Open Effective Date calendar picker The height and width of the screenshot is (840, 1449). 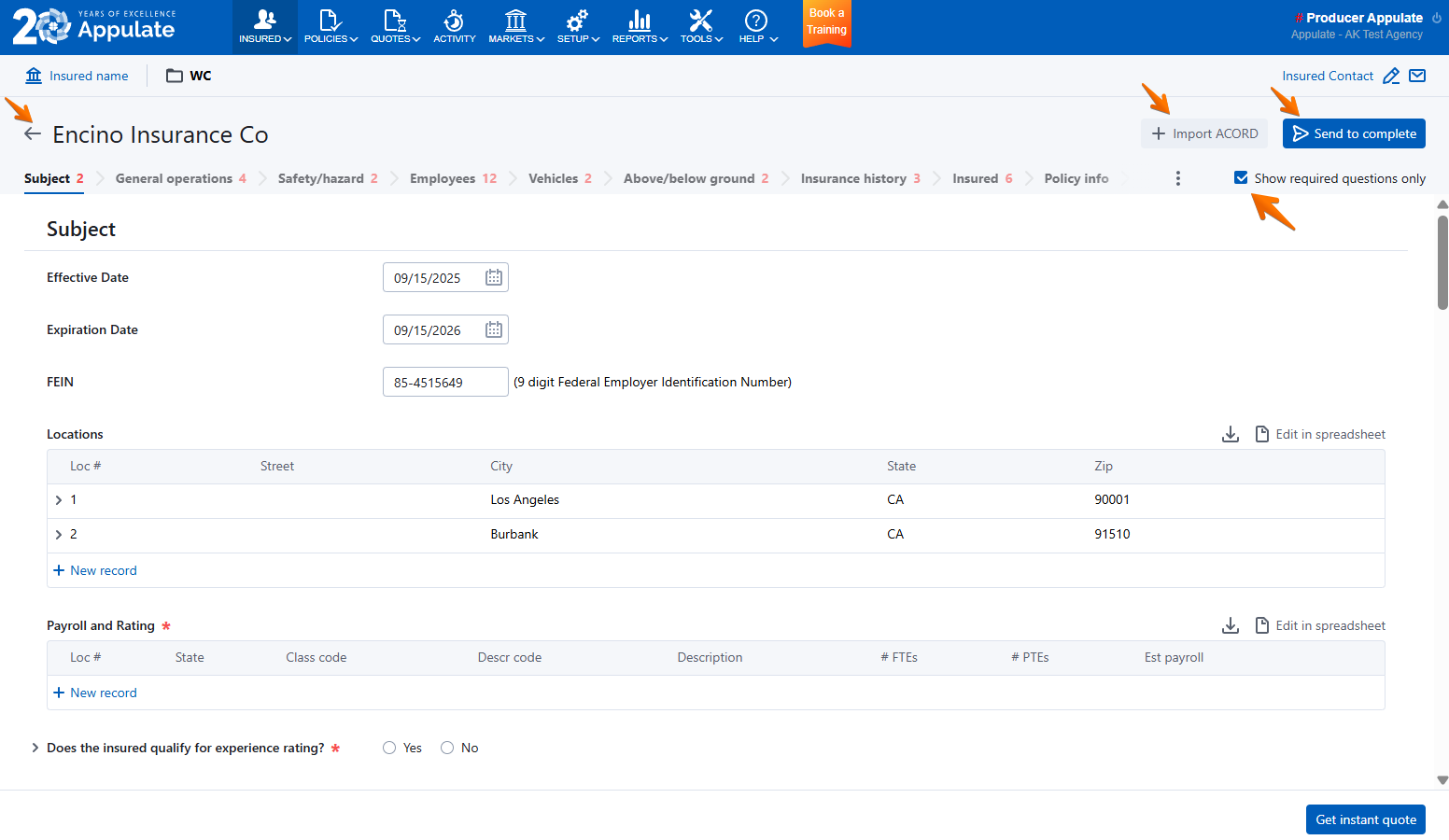pyautogui.click(x=494, y=277)
